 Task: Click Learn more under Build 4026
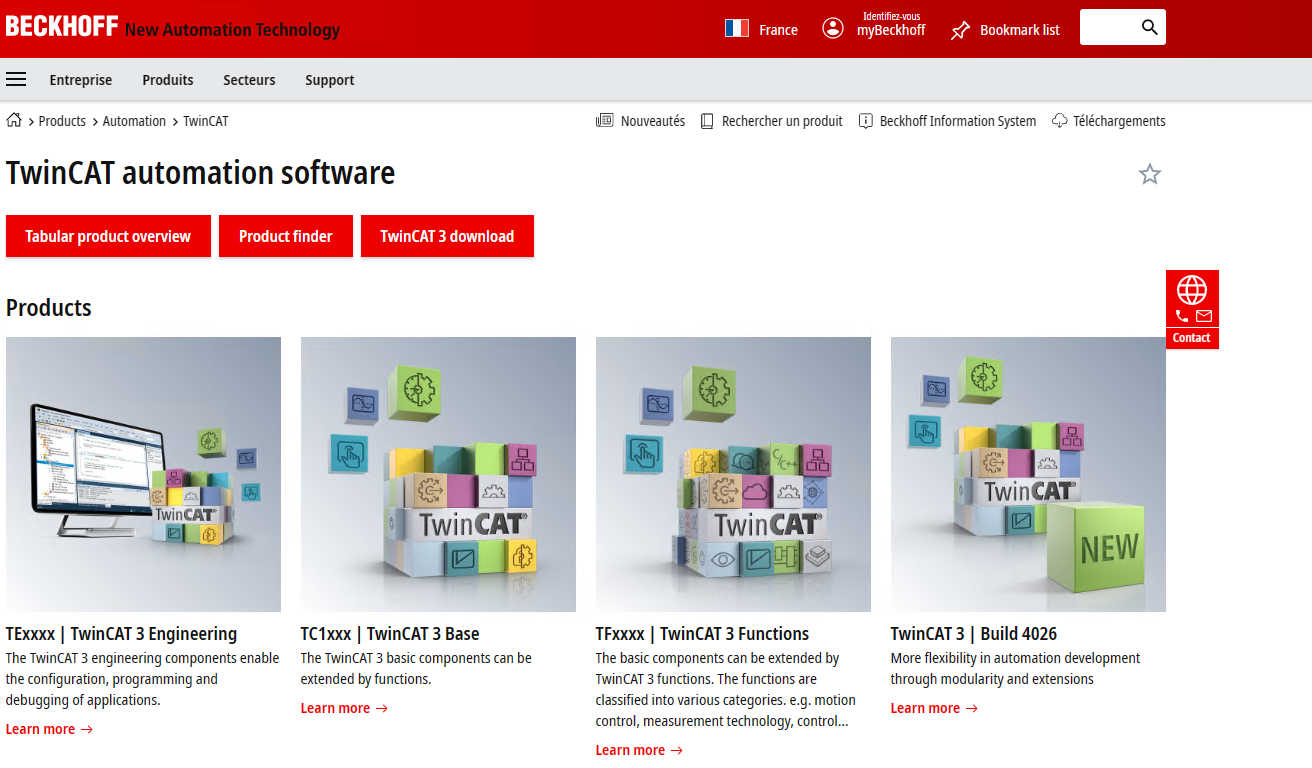coord(934,708)
